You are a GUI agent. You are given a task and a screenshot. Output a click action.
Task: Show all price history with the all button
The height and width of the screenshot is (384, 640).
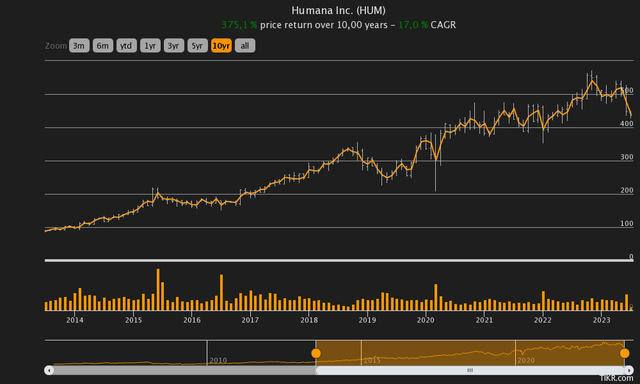pyautogui.click(x=245, y=46)
